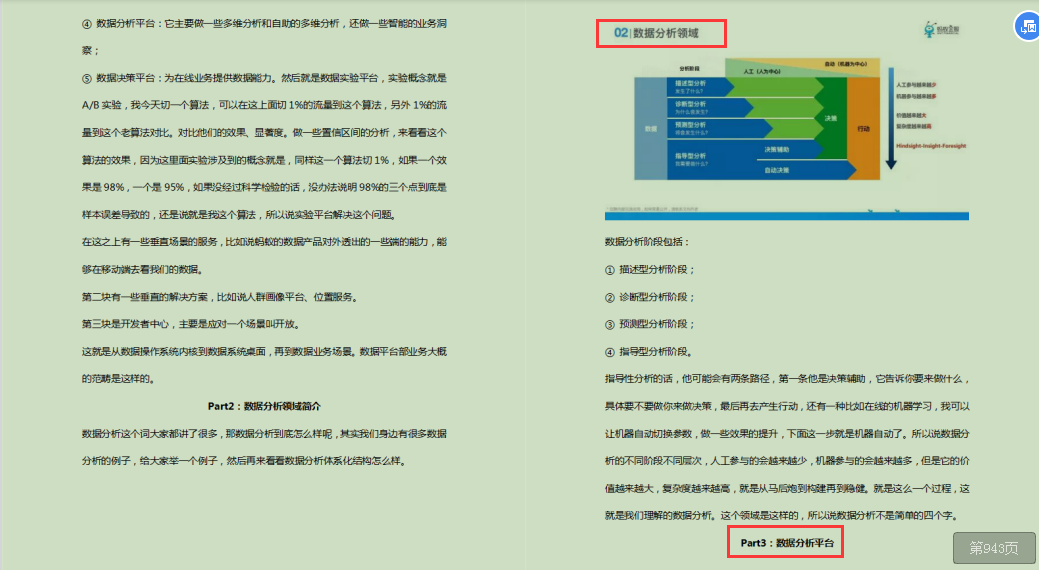Click the heading 'Part2:数据分析领域简介'
This screenshot has height=570, width=1039.
264,406
